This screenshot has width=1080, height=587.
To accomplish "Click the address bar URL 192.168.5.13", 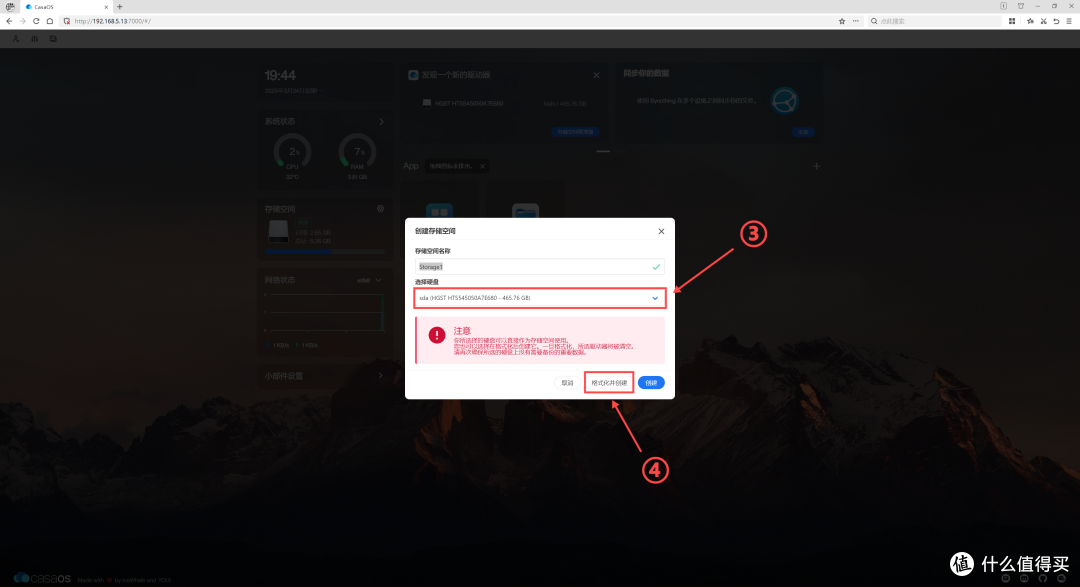I will [112, 21].
